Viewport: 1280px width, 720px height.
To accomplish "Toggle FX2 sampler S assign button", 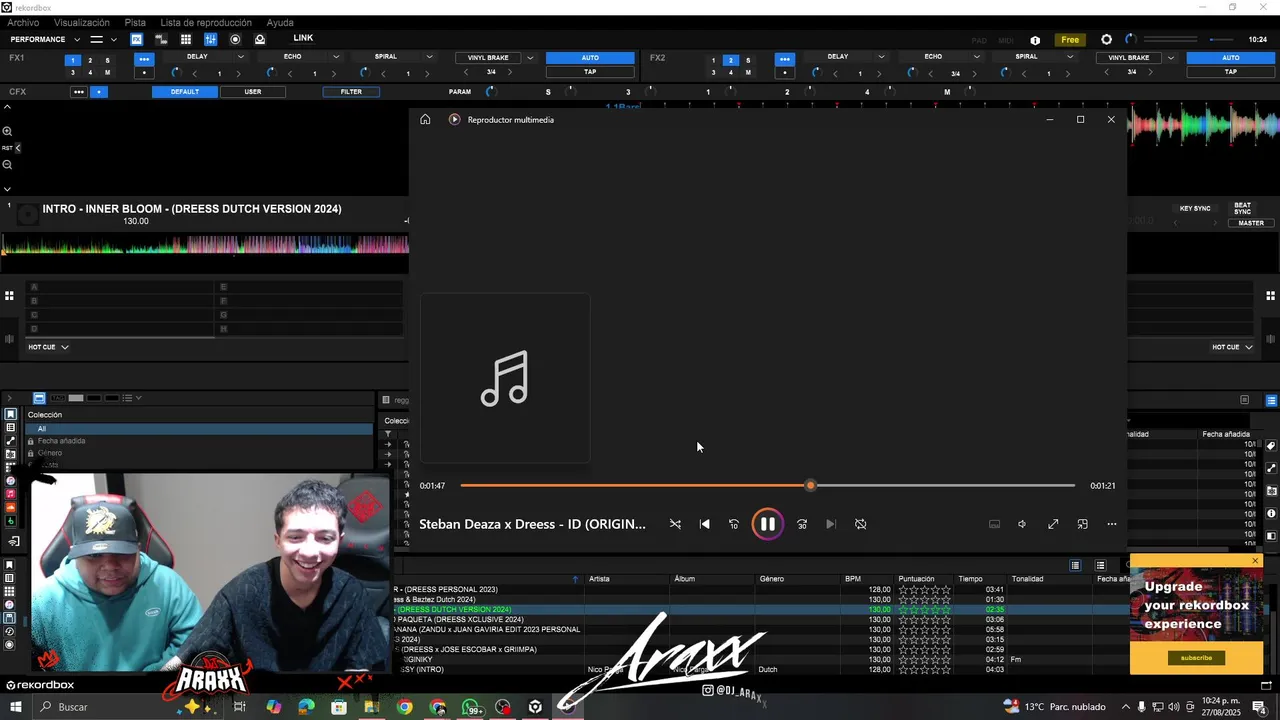I will pyautogui.click(x=748, y=60).
